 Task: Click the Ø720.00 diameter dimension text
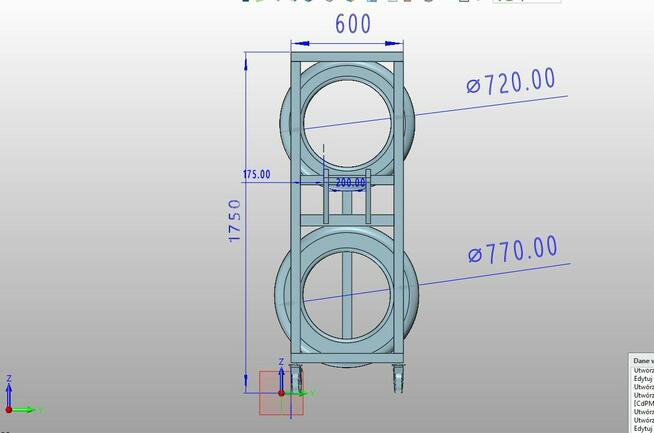click(x=510, y=82)
